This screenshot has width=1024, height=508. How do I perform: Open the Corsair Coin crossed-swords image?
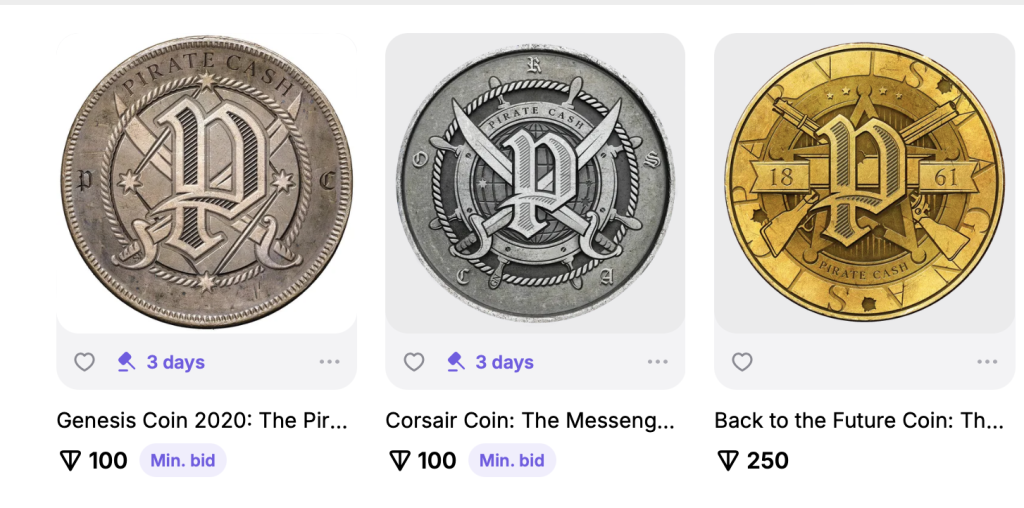point(535,183)
